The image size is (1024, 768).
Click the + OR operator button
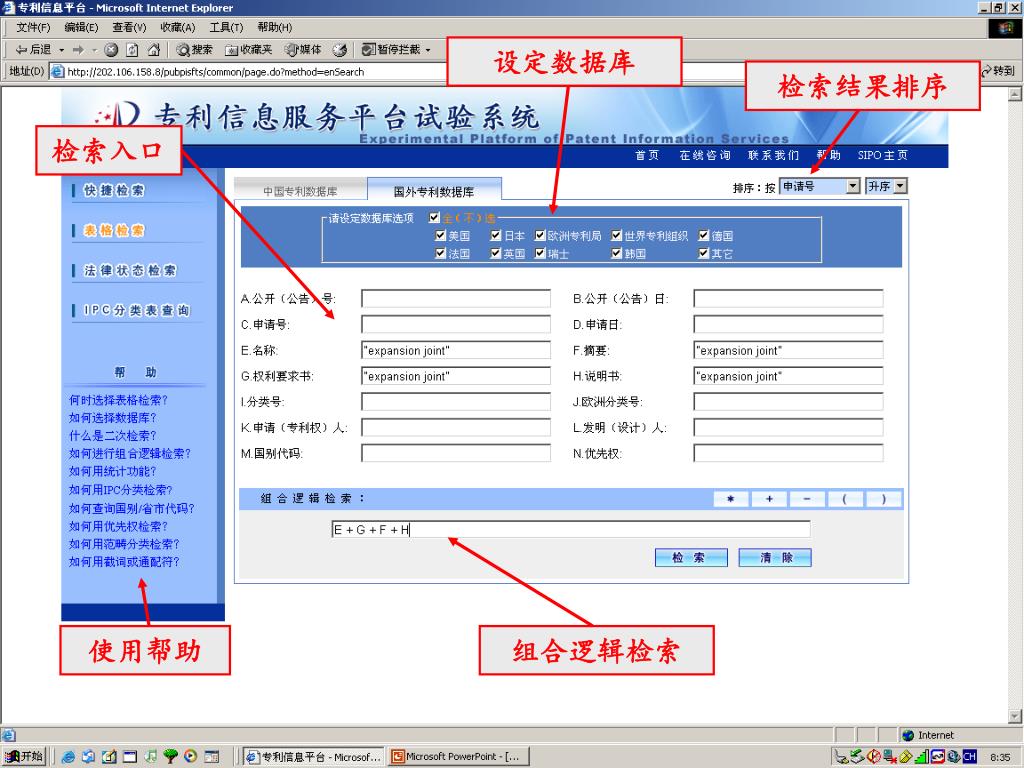[769, 499]
